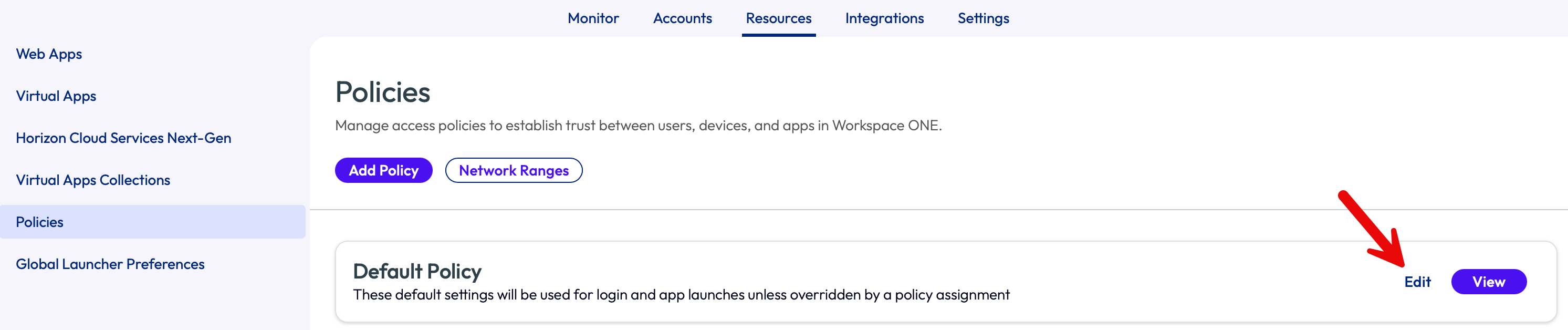Open Horizon Cloud Services Next-Gen
The width and height of the screenshot is (1568, 330).
click(x=123, y=138)
